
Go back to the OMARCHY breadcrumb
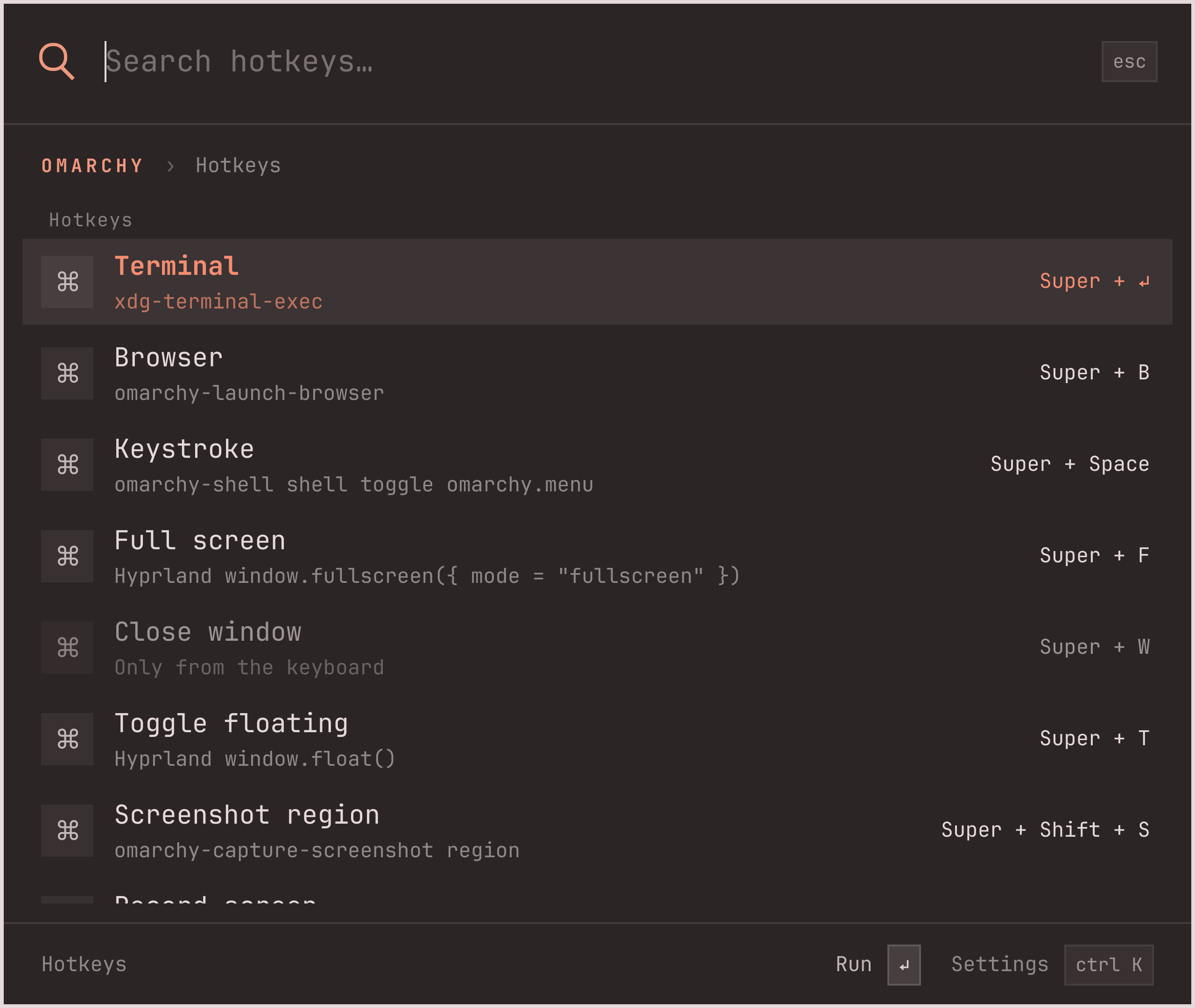pos(92,166)
